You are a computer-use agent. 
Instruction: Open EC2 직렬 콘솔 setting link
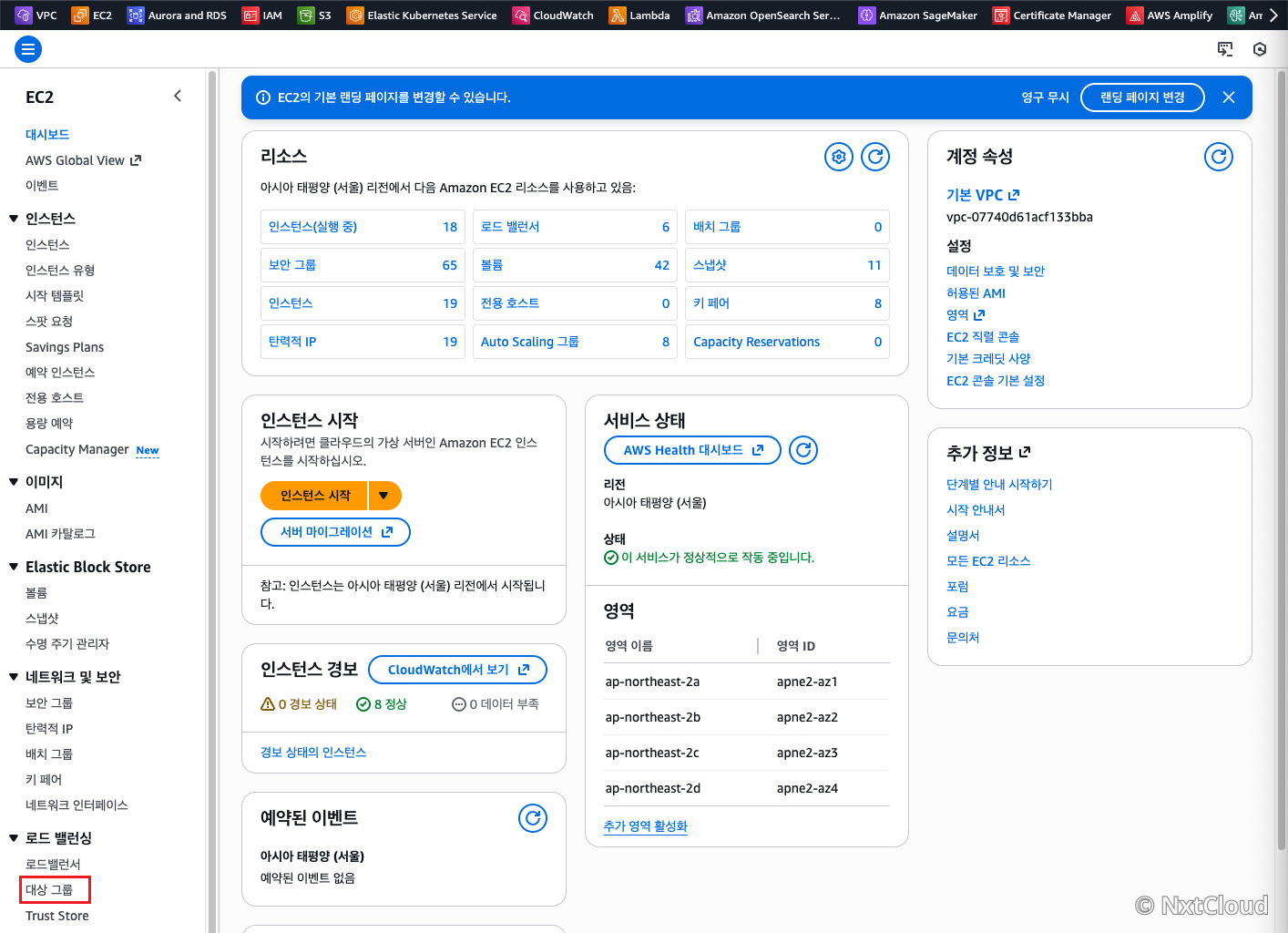click(x=983, y=336)
